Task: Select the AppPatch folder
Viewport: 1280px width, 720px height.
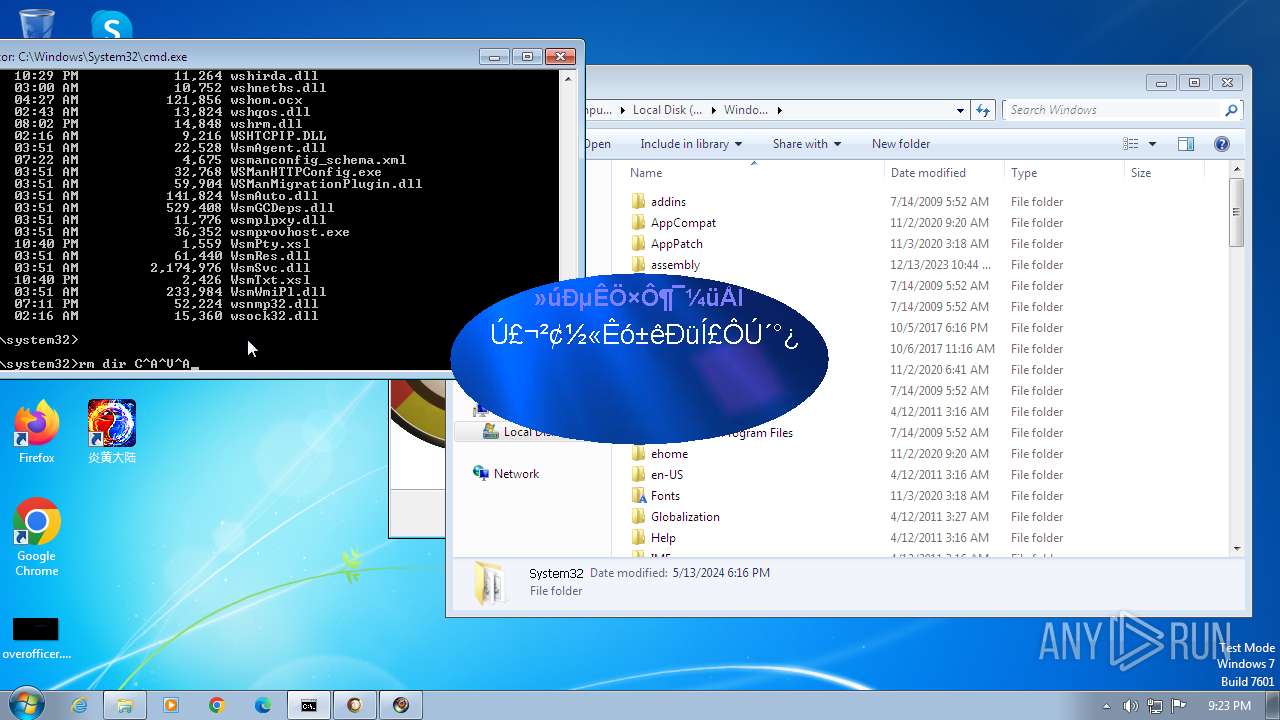Action: coord(676,244)
